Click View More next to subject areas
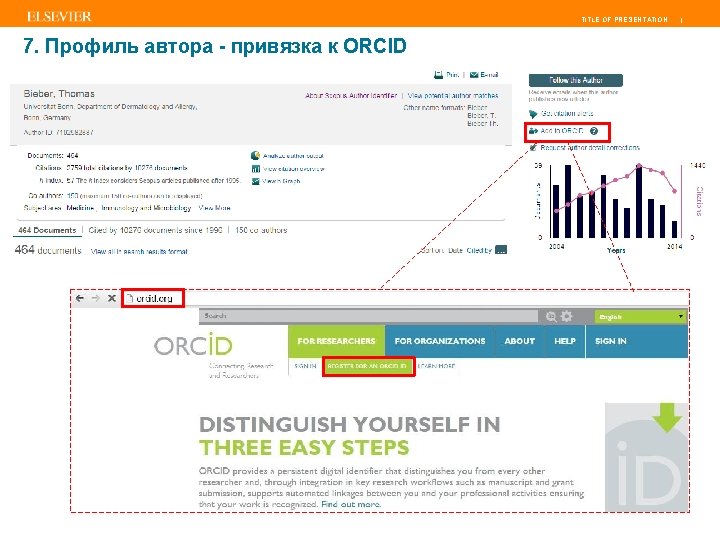This screenshot has height=540, width=720. pyautogui.click(x=214, y=208)
